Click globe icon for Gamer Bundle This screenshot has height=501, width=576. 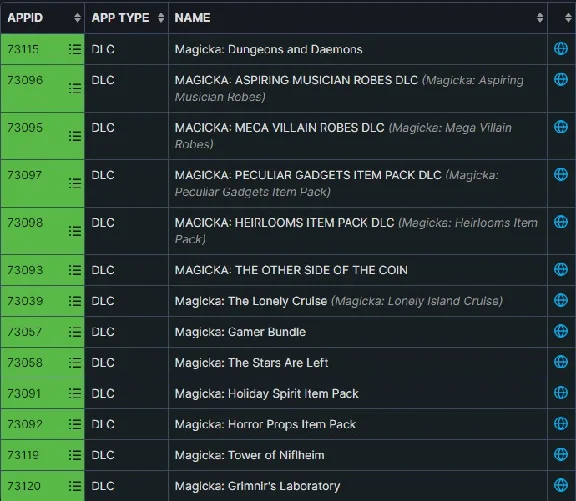coord(561,331)
